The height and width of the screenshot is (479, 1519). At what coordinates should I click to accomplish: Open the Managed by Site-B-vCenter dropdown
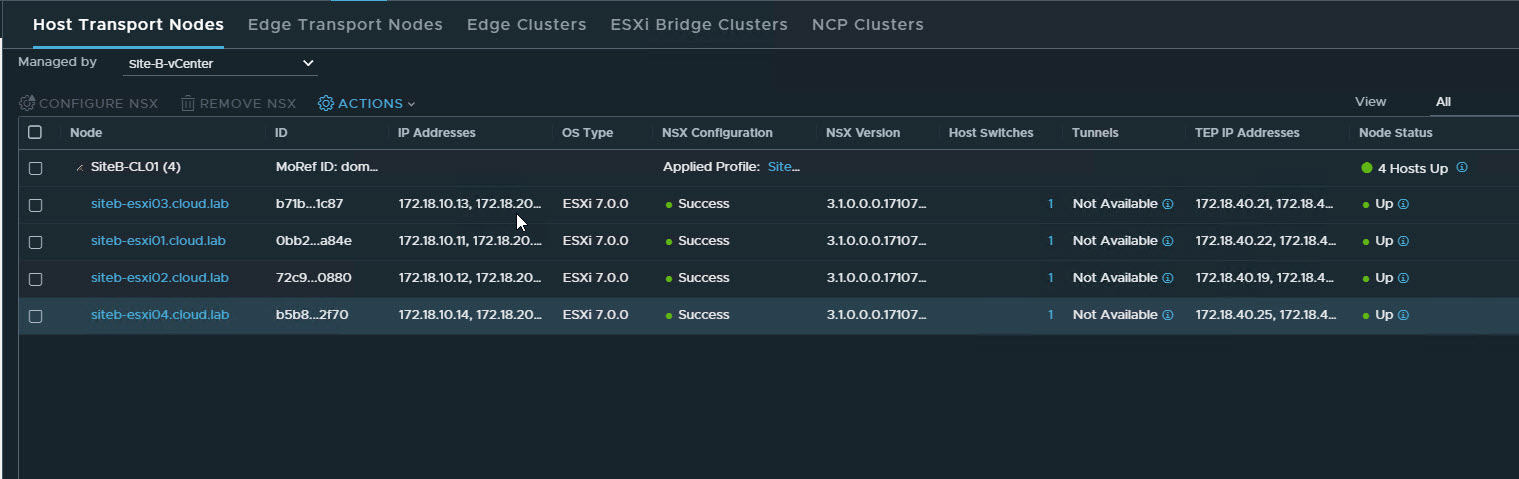click(220, 64)
